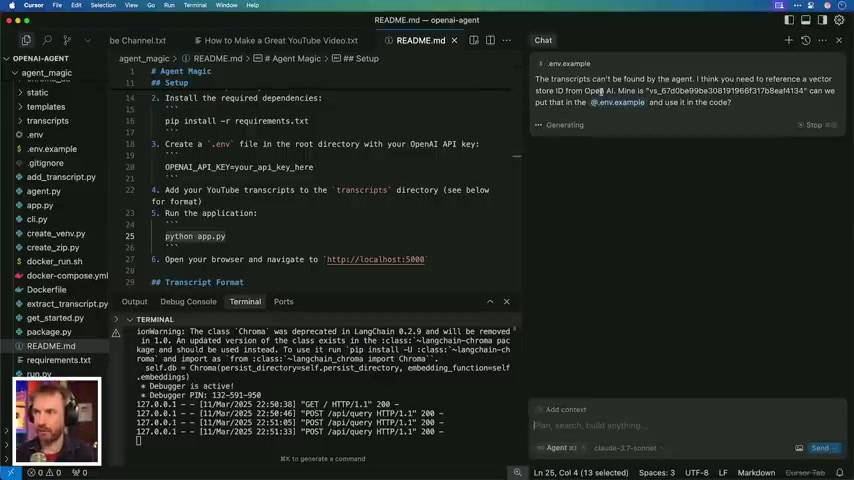Open the editor's more actions menu
This screenshot has height=480, width=854.
[507, 40]
